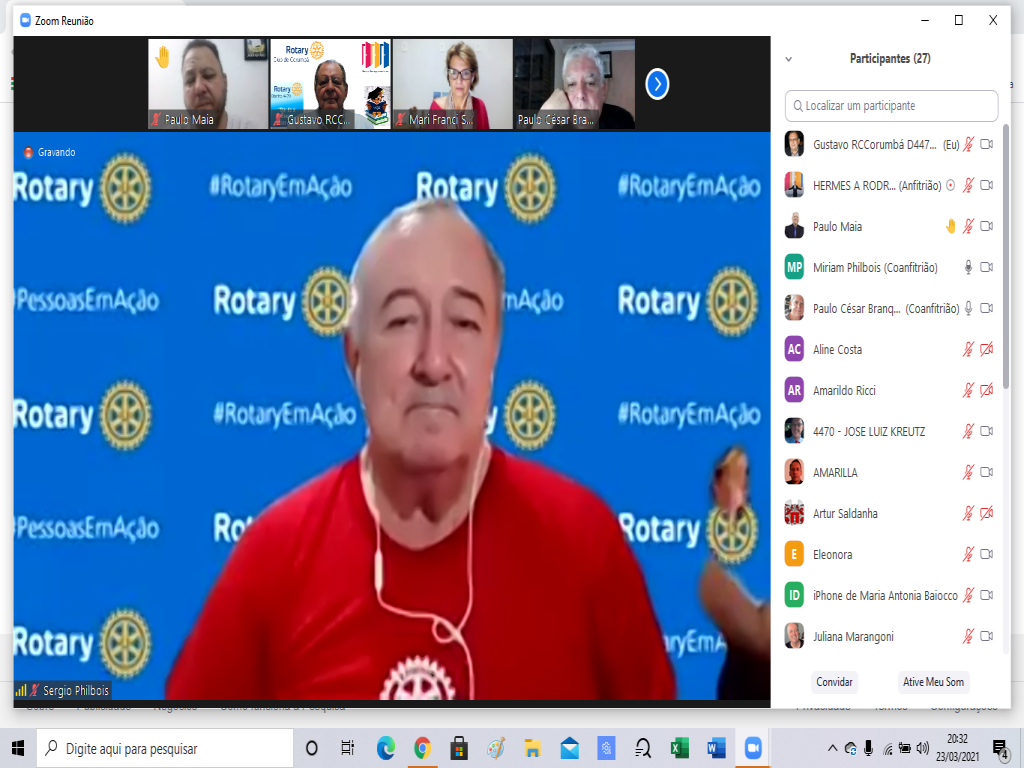Image resolution: width=1024 pixels, height=768 pixels.
Task: Click Juliana Marangoni's camera icon
Action: (986, 636)
